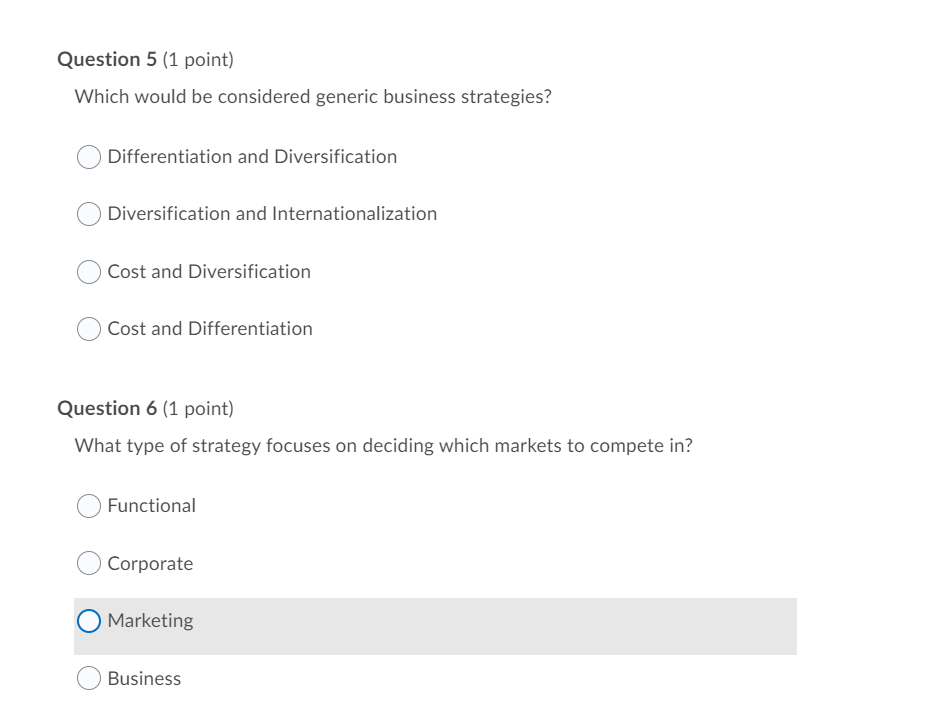951x722 pixels.
Task: Click the 'Marketing' answer label
Action: coord(150,620)
